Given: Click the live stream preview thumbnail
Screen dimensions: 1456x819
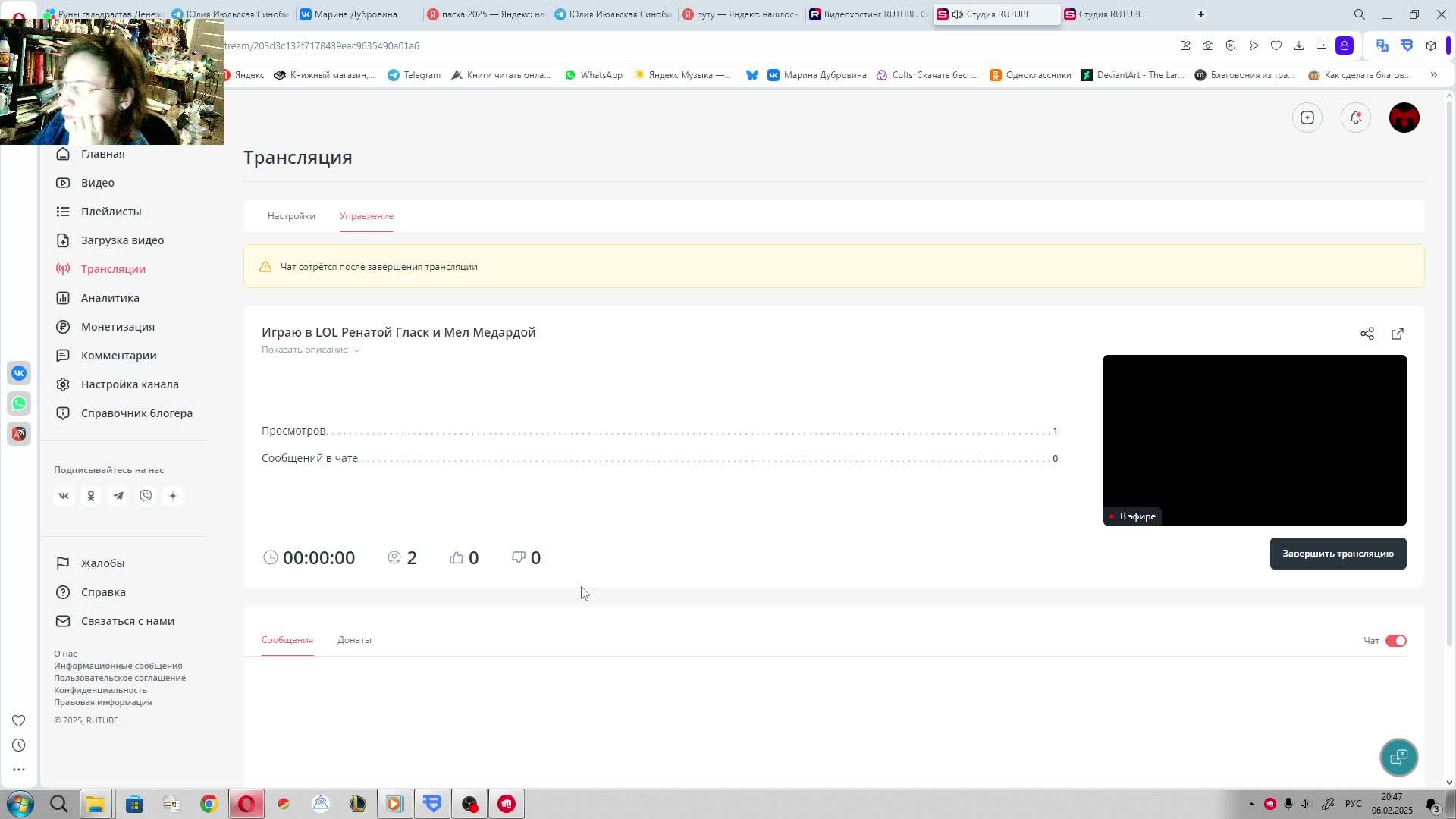Looking at the screenshot, I should click(1254, 440).
